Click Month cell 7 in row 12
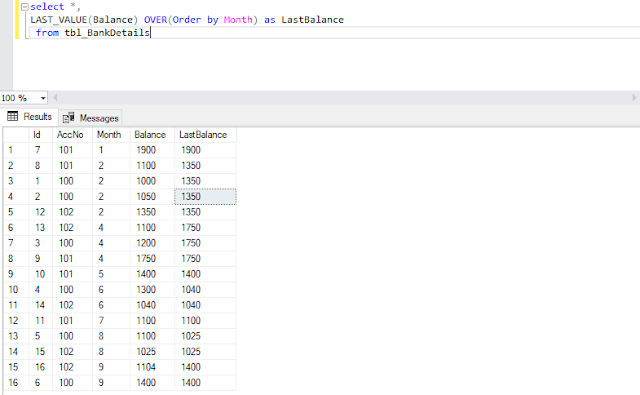This screenshot has height=395, width=640. click(111, 321)
